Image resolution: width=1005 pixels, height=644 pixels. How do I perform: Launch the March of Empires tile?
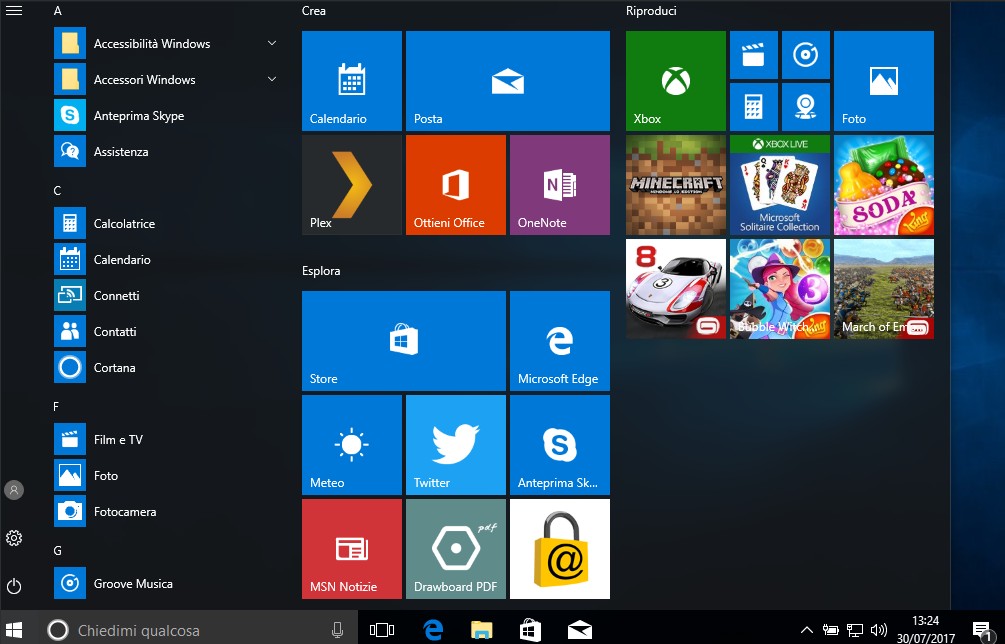(x=883, y=289)
